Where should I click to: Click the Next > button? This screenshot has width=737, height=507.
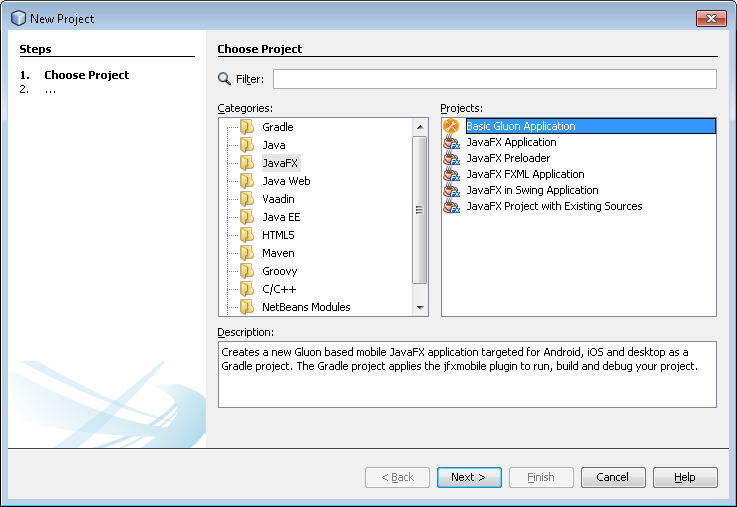(x=469, y=477)
